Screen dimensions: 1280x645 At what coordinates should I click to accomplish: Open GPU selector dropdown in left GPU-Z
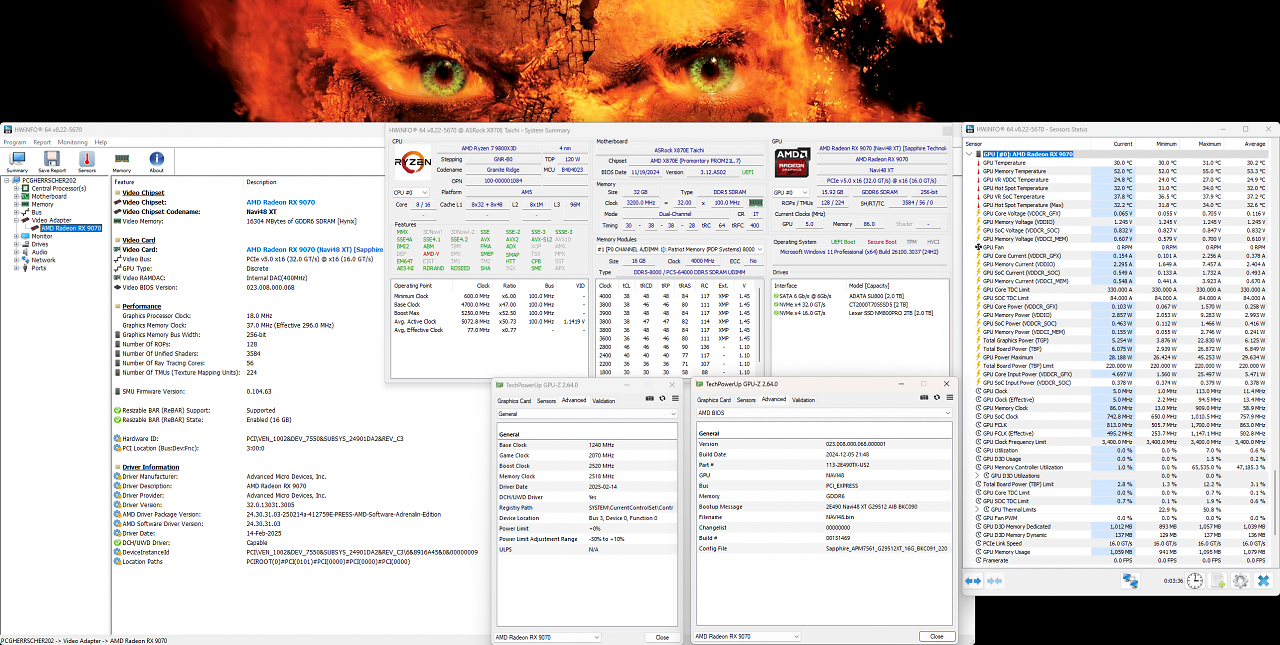pos(548,636)
